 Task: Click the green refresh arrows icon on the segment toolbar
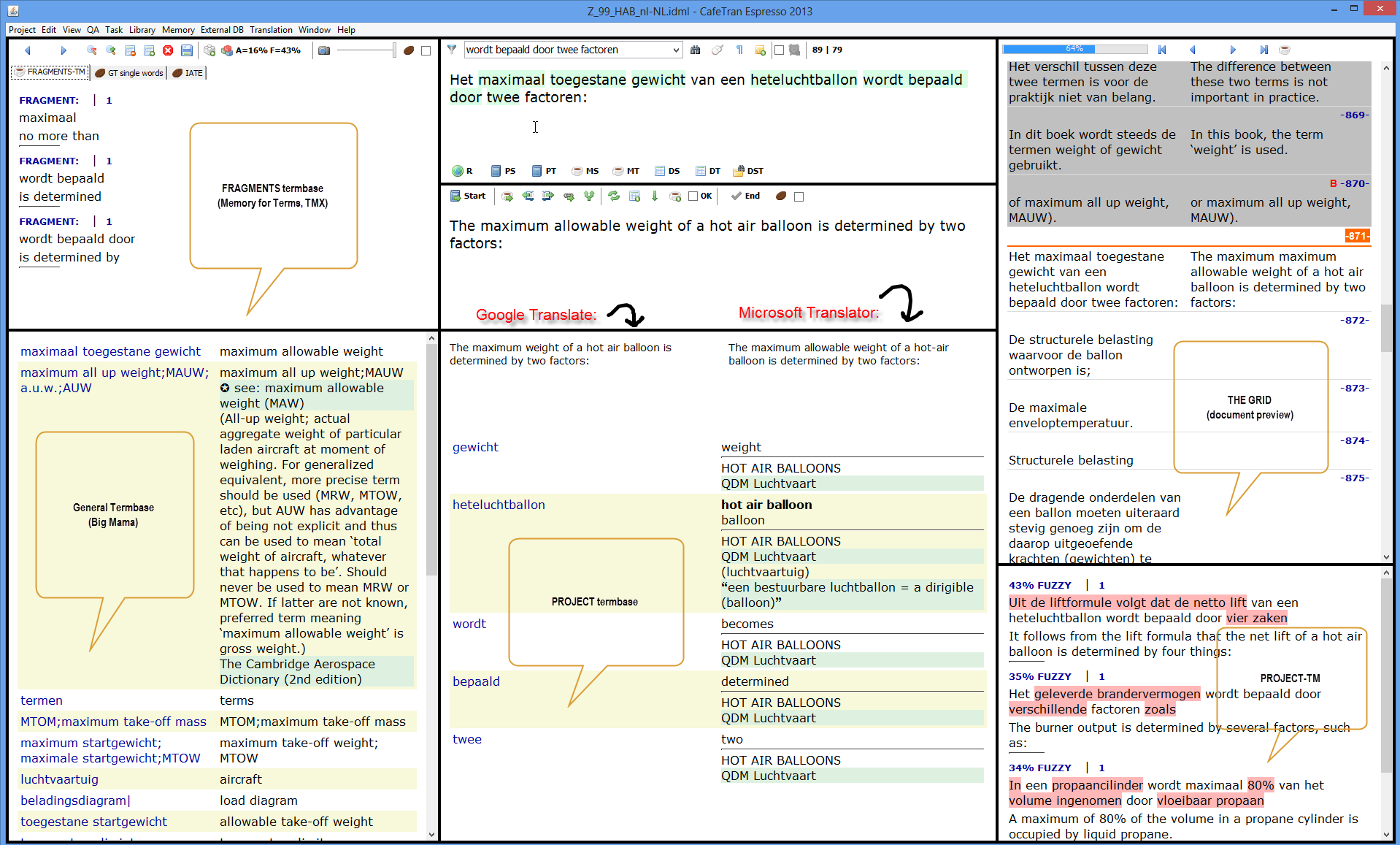pyautogui.click(x=614, y=196)
